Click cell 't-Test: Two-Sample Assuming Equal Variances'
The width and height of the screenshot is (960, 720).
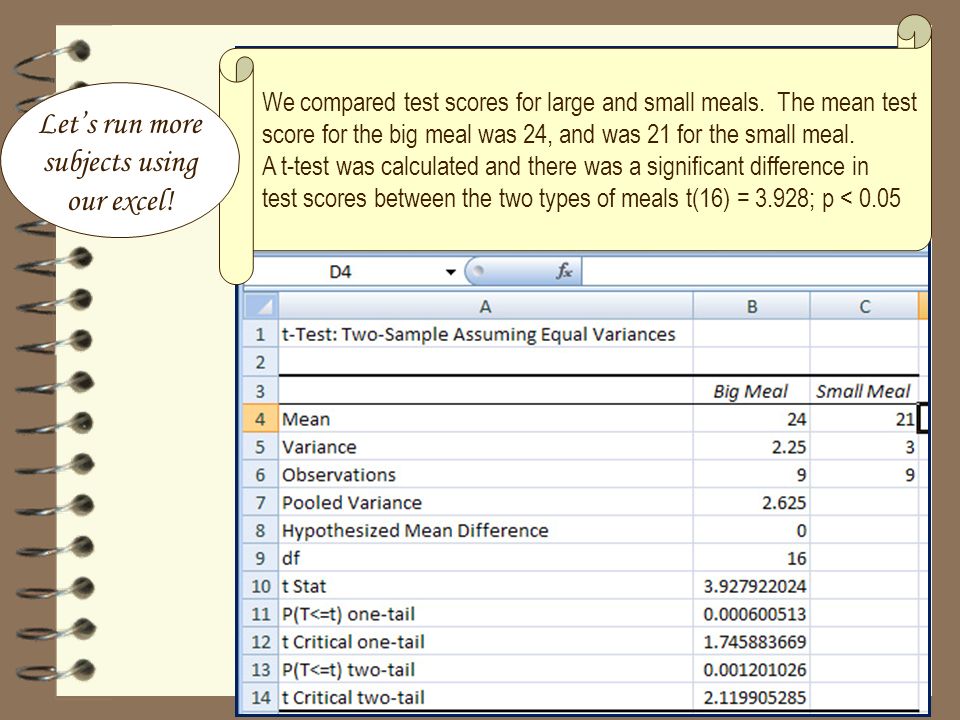point(486,334)
